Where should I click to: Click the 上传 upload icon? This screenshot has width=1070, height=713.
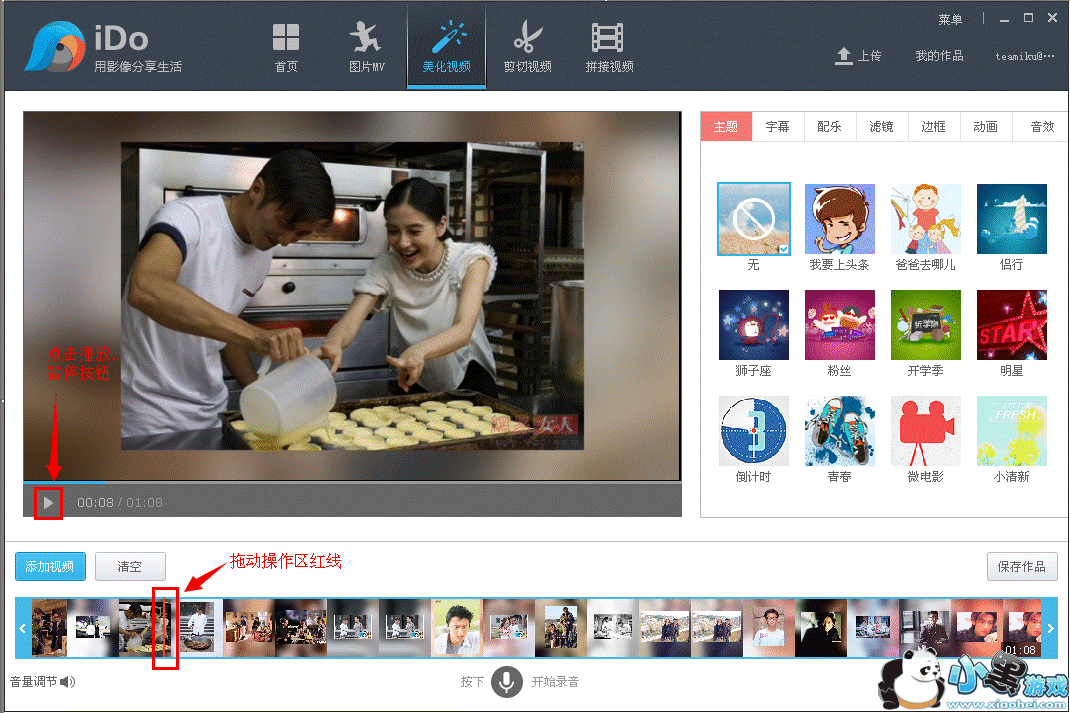(844, 56)
